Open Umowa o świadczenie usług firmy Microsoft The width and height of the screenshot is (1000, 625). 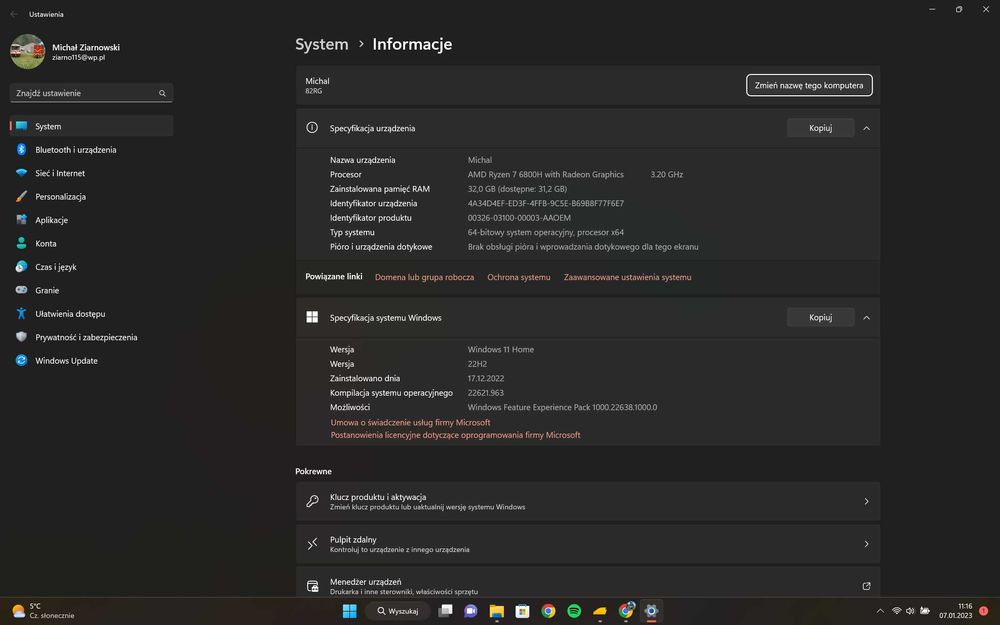pyautogui.click(x=410, y=422)
